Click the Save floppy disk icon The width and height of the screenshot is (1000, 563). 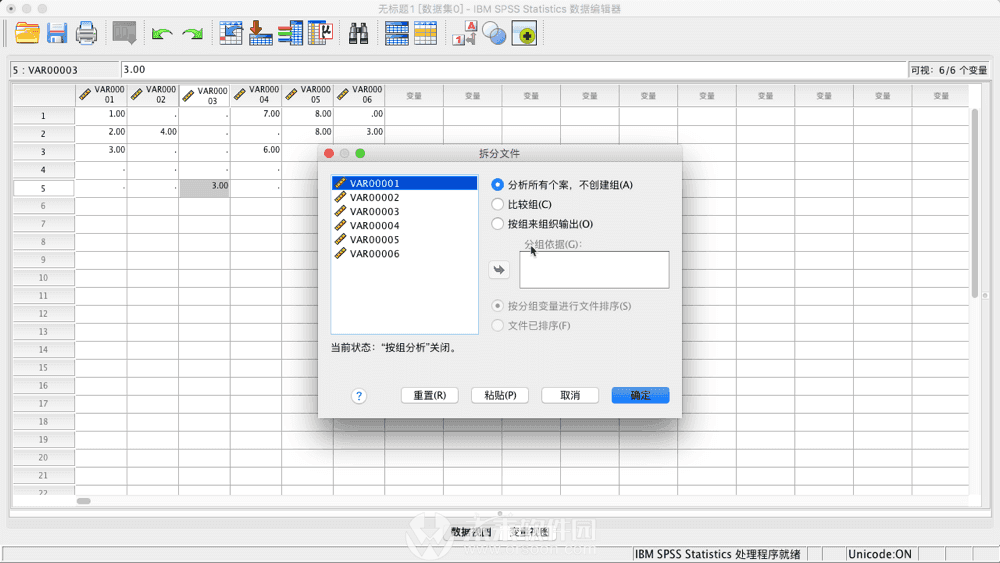[57, 33]
